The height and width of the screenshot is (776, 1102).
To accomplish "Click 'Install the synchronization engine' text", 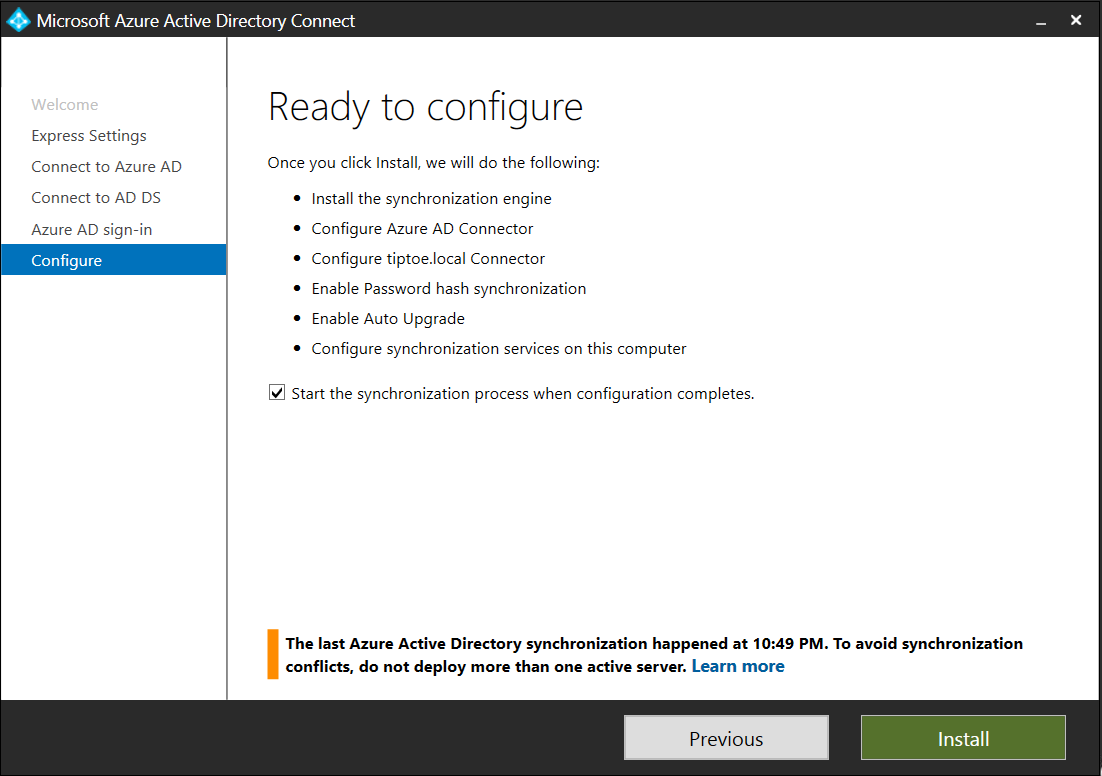I will click(432, 199).
